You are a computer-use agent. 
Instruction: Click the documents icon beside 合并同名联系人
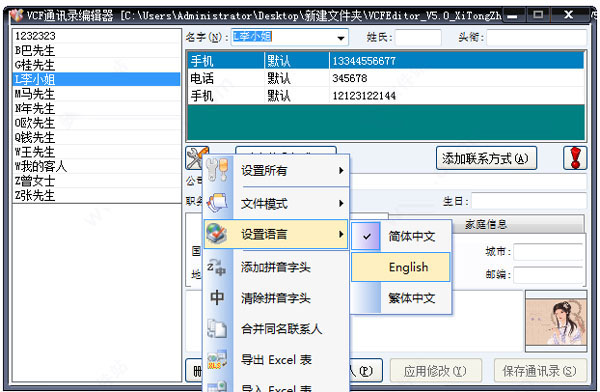[x=217, y=328]
